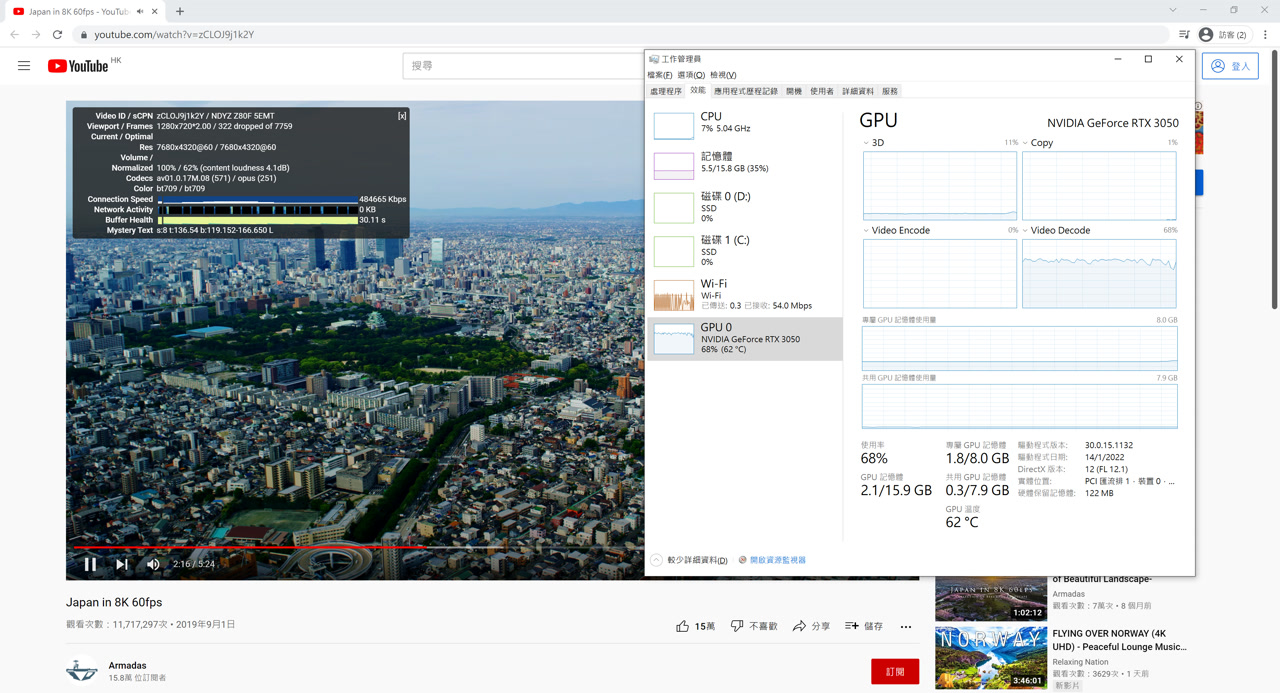Screen dimensions: 1280x693
Task: Open Chrome media control icon
Action: 1184,34
